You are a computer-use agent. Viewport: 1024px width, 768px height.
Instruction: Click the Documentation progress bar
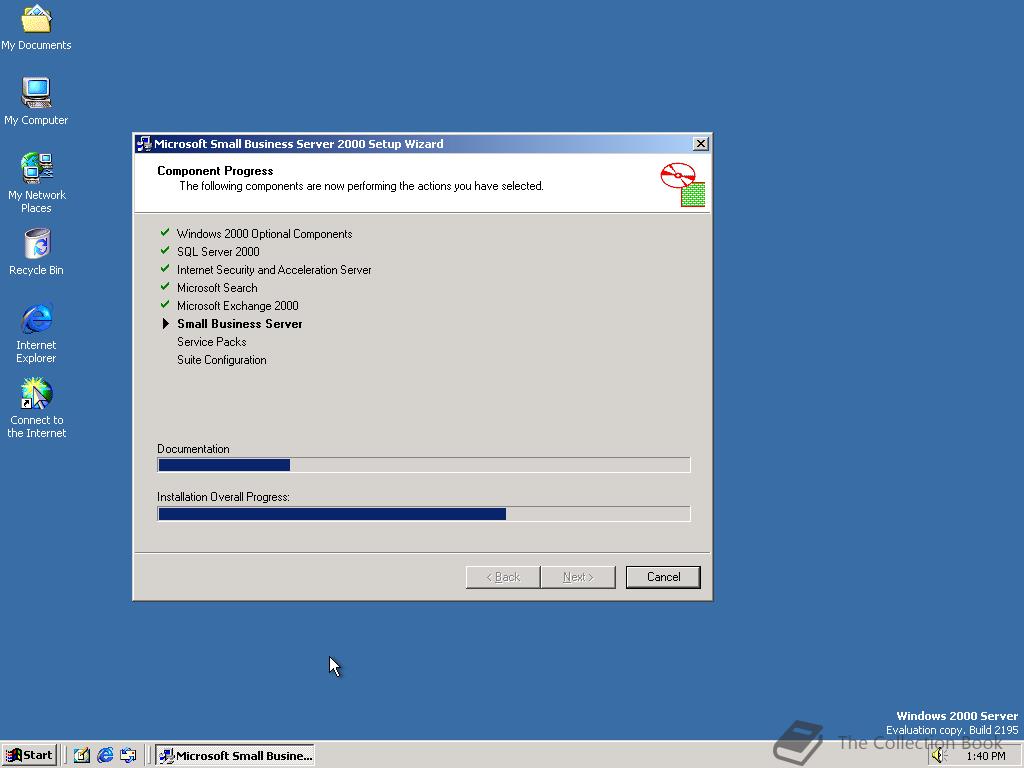coord(423,465)
